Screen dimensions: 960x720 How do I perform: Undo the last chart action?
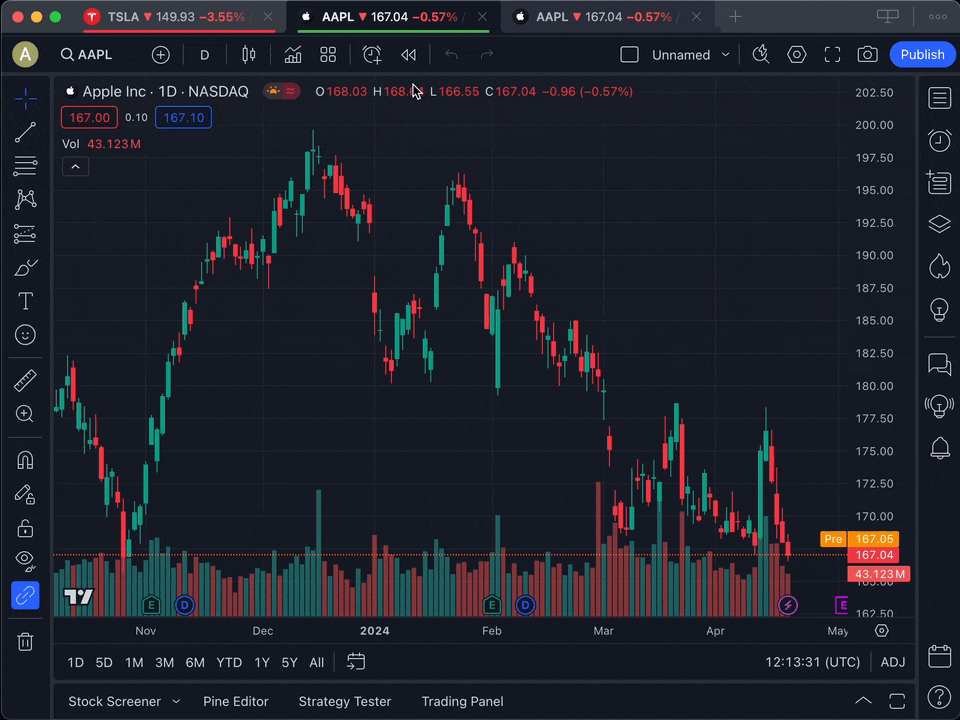tap(451, 54)
